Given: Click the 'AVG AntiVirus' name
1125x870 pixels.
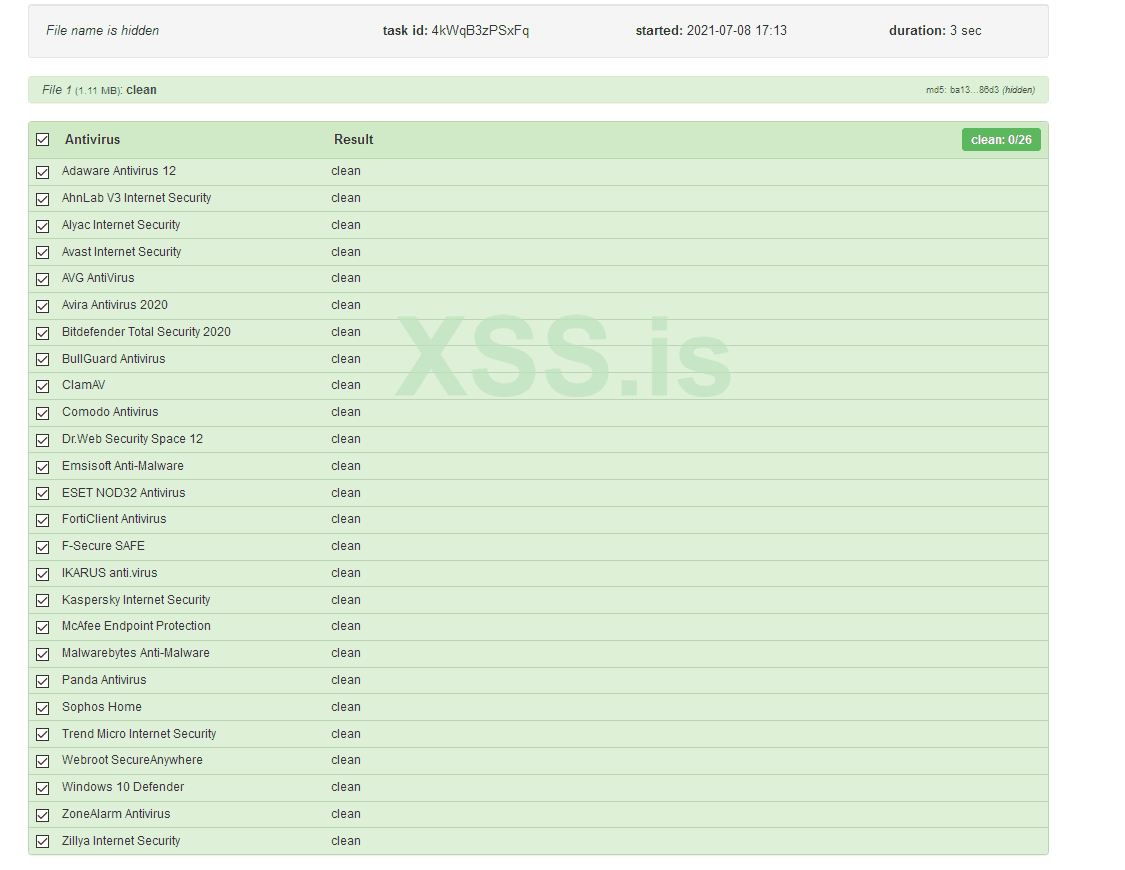Looking at the screenshot, I should pyautogui.click(x=98, y=278).
